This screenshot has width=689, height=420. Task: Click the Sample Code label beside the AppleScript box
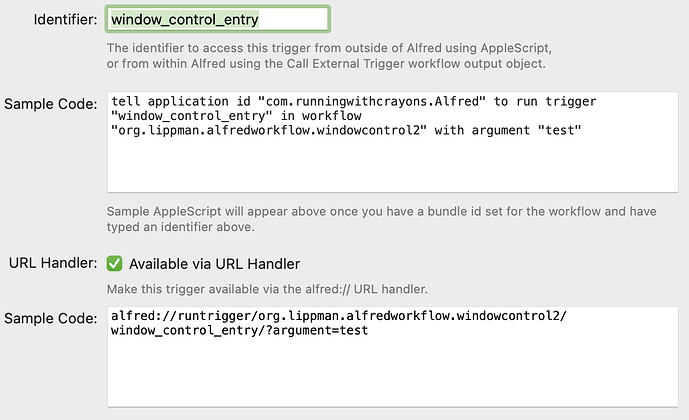point(51,103)
